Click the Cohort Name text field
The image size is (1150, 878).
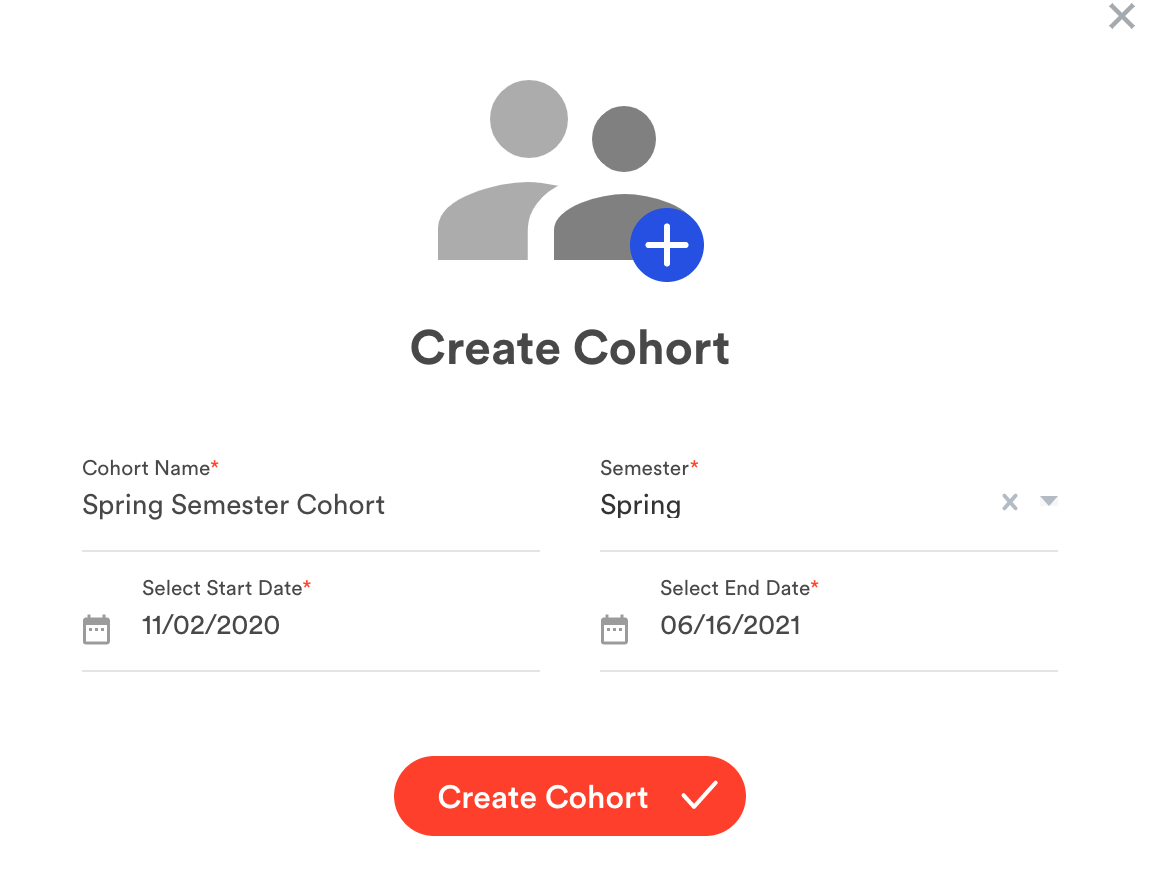coord(310,505)
